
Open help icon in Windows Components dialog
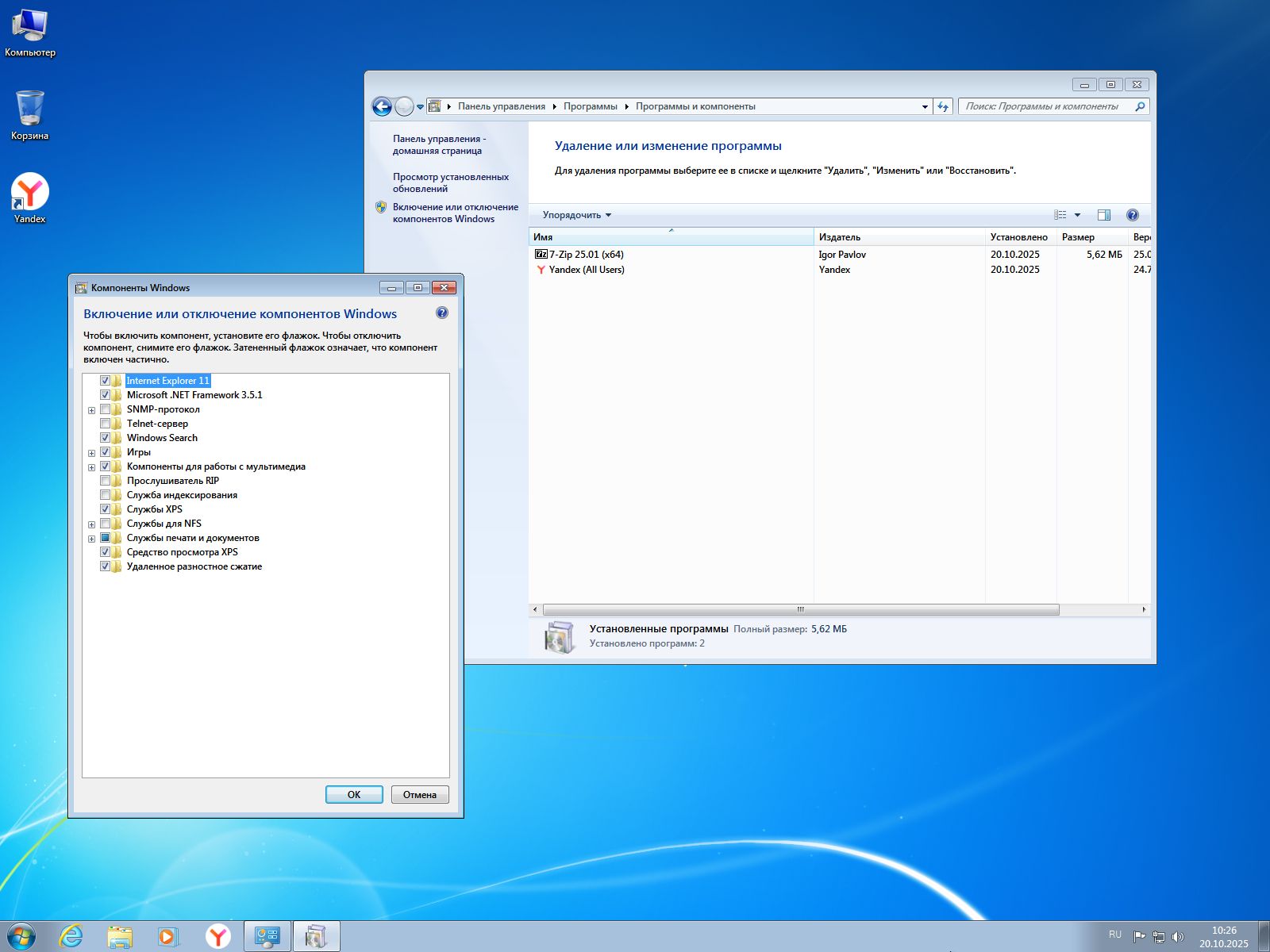point(442,313)
